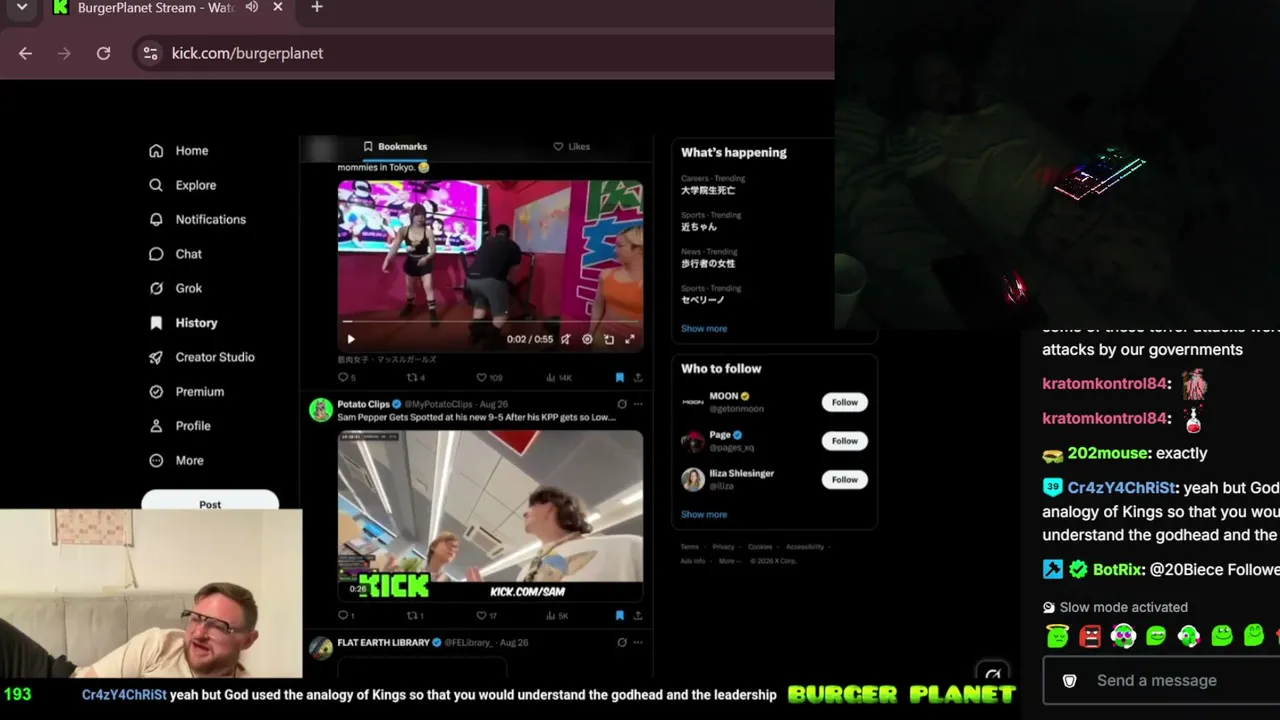This screenshot has width=1280, height=720.
Task: Open the Chat icon in sidebar
Action: coord(156,254)
